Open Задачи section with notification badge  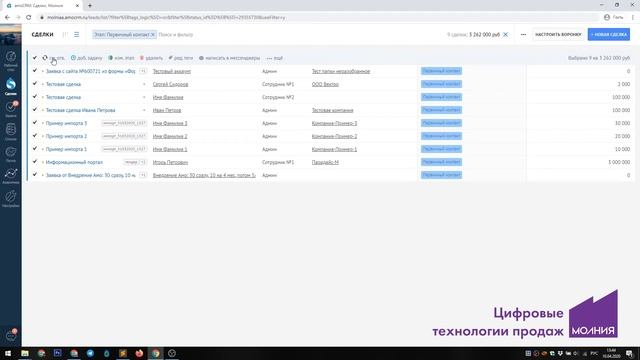[11, 109]
